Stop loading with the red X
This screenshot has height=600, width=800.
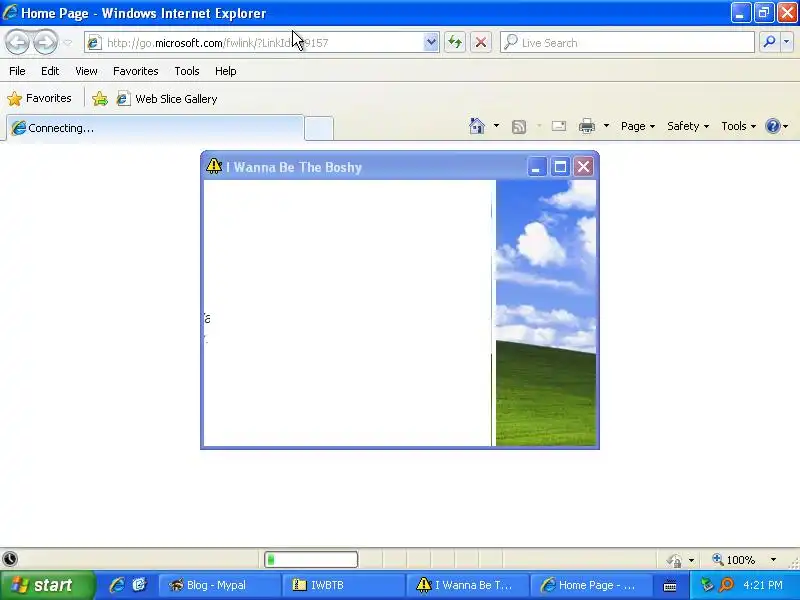point(481,43)
